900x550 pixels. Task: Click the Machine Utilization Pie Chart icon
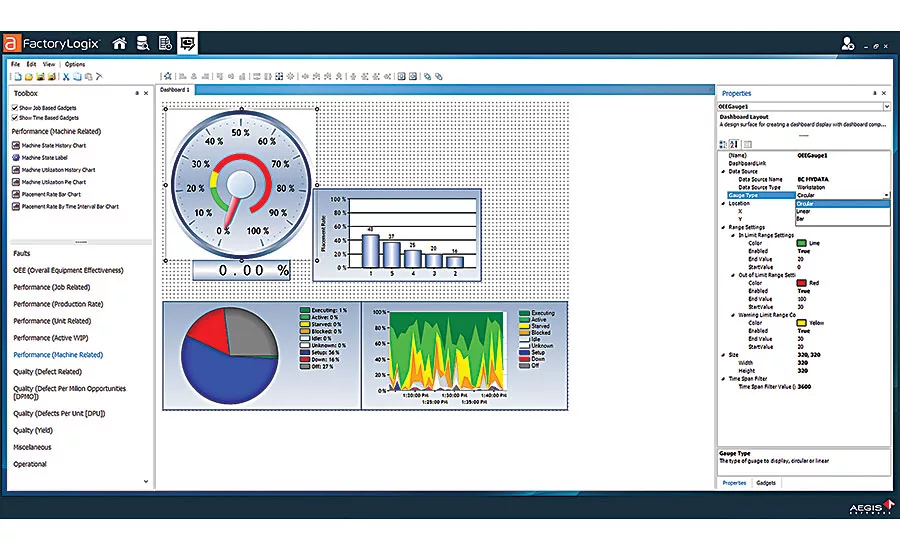point(16,182)
